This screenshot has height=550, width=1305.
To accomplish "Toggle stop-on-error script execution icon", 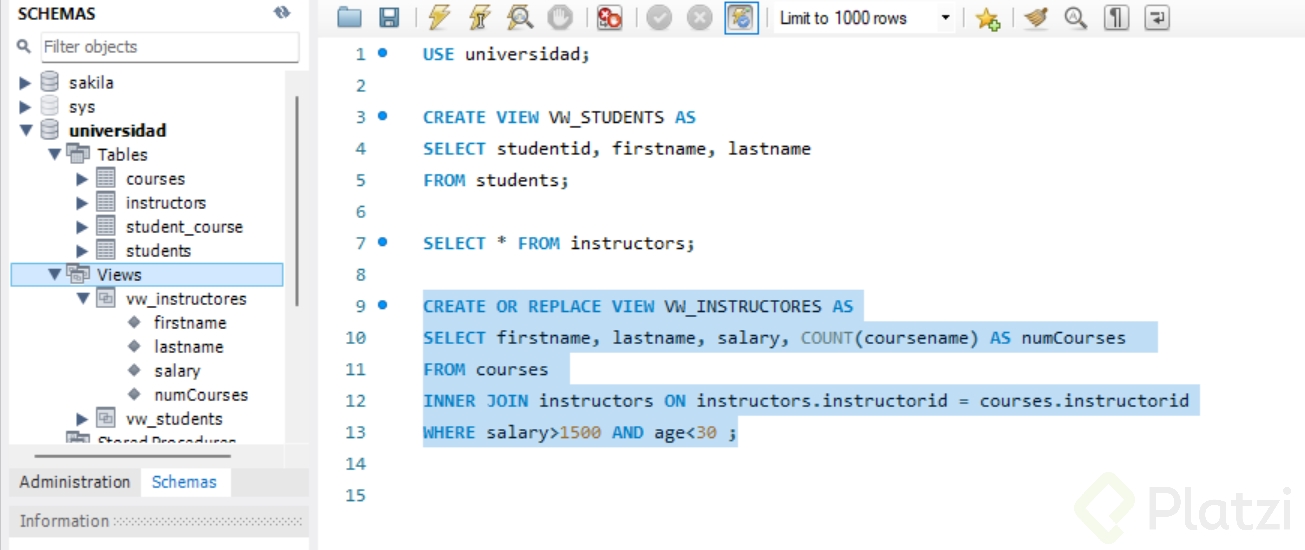I will pyautogui.click(x=609, y=18).
